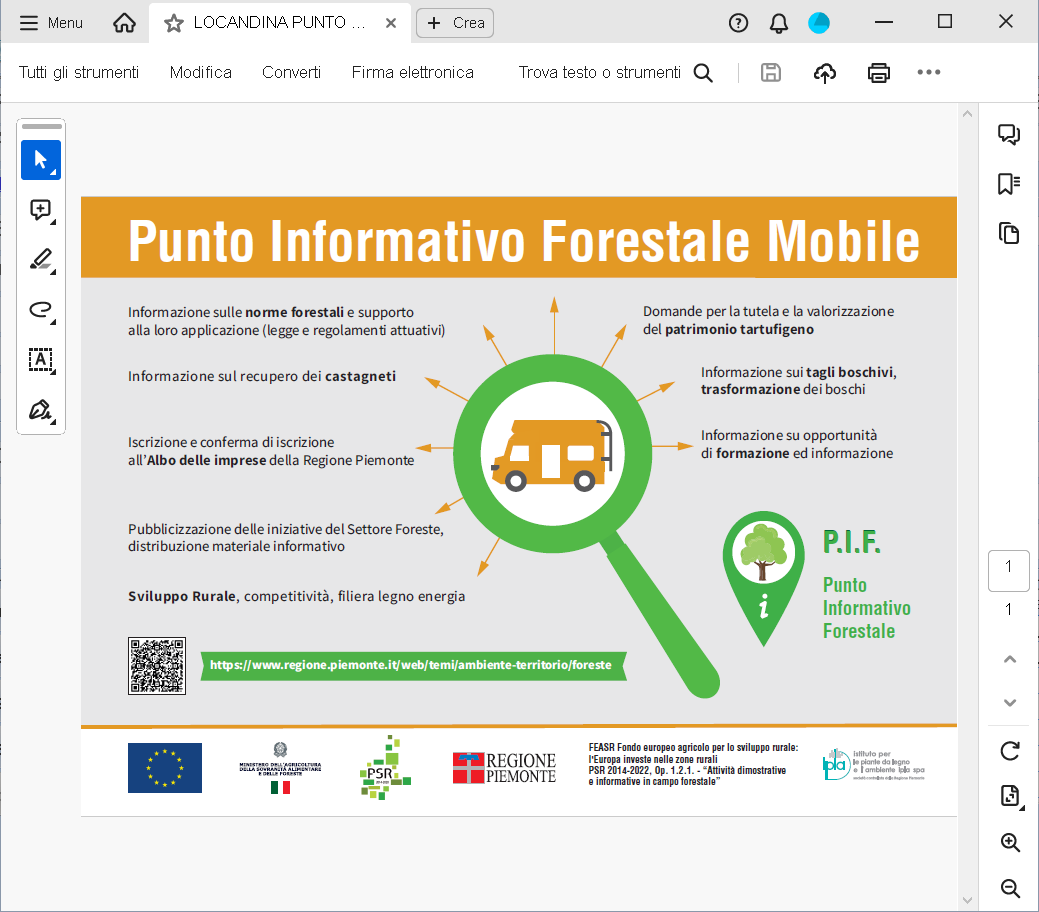Open the page thumbnails panel
Screen dimensions: 1039x912
pos(1009,233)
